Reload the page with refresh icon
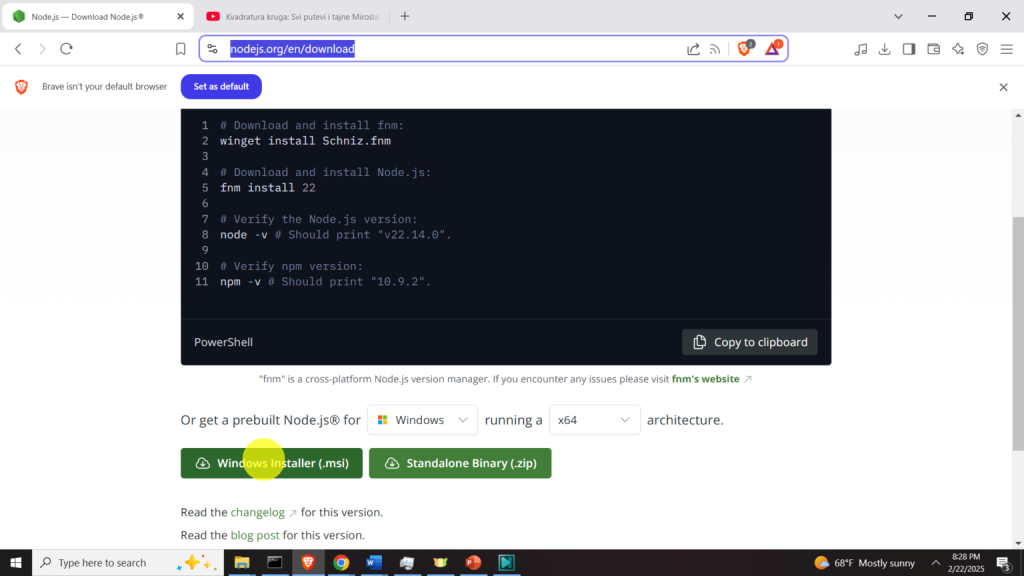Viewport: 1024px width, 576px height. (67, 49)
